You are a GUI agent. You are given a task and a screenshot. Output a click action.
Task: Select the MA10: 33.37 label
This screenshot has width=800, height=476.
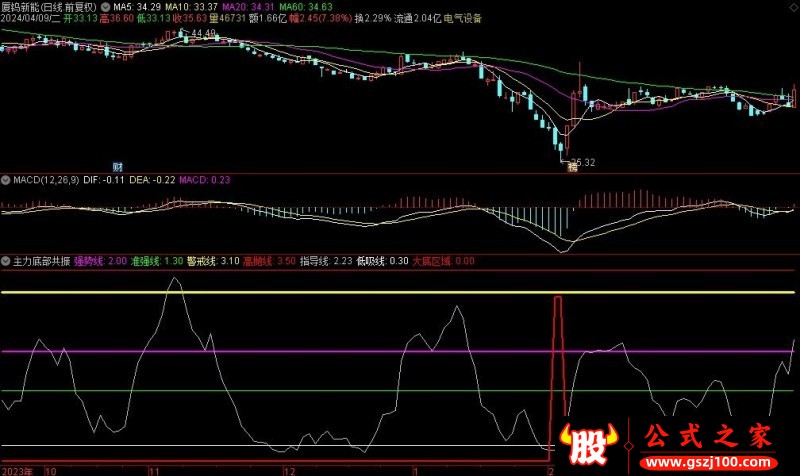click(x=191, y=7)
